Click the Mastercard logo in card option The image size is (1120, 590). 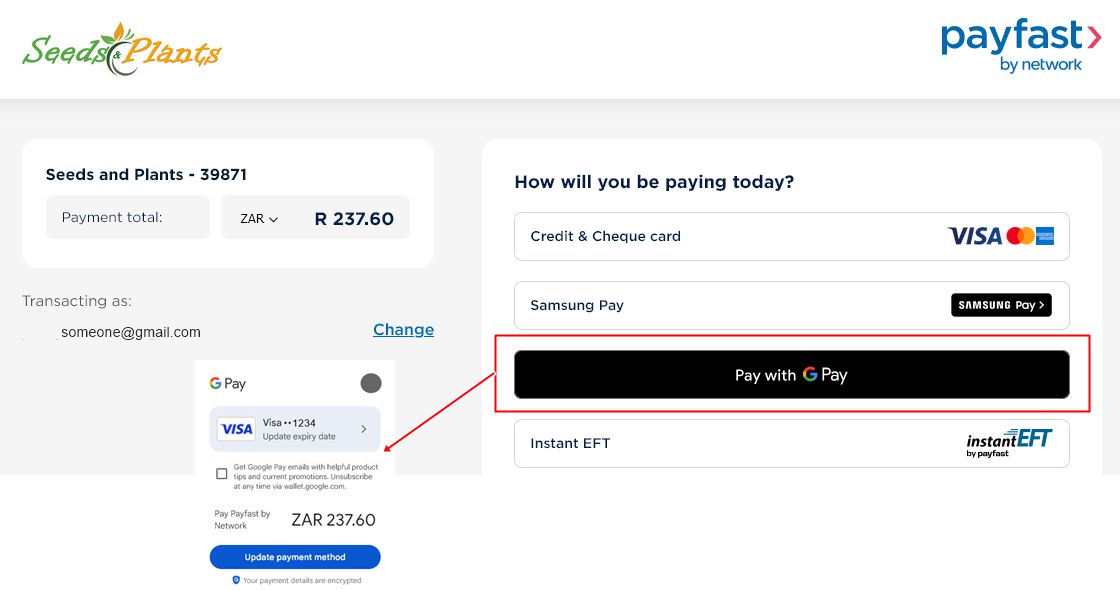pos(1020,236)
